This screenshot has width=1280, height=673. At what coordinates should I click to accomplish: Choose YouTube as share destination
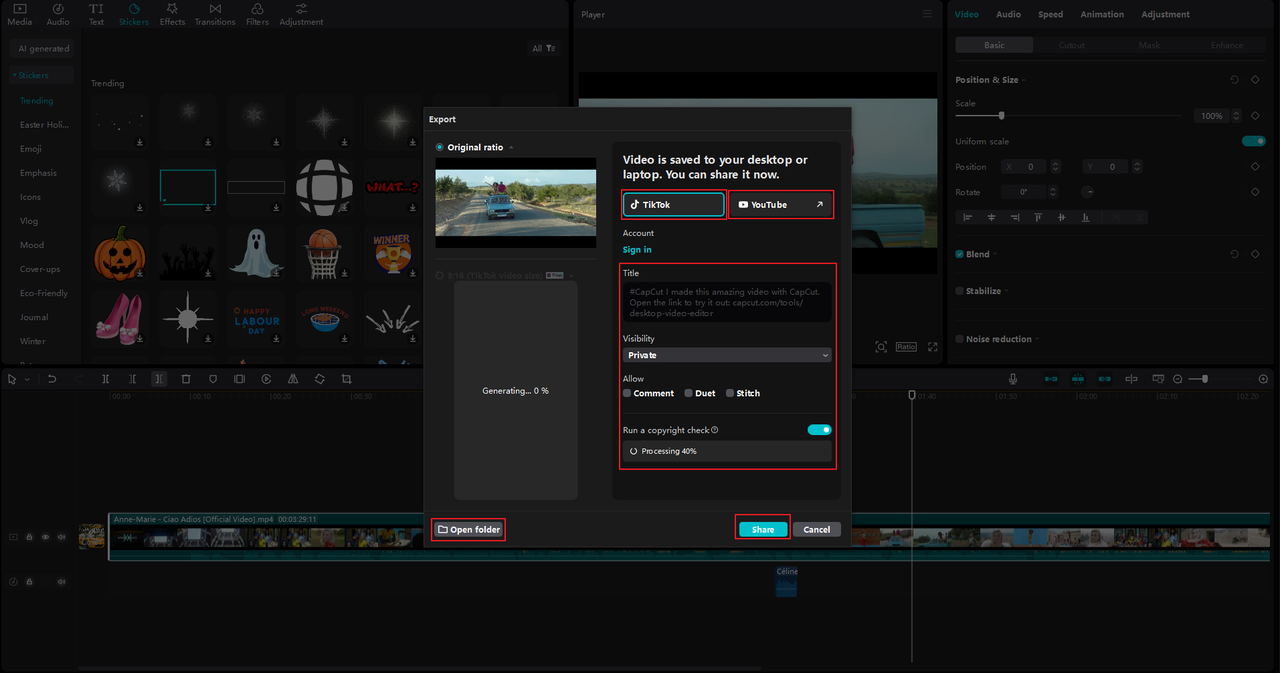click(x=780, y=204)
